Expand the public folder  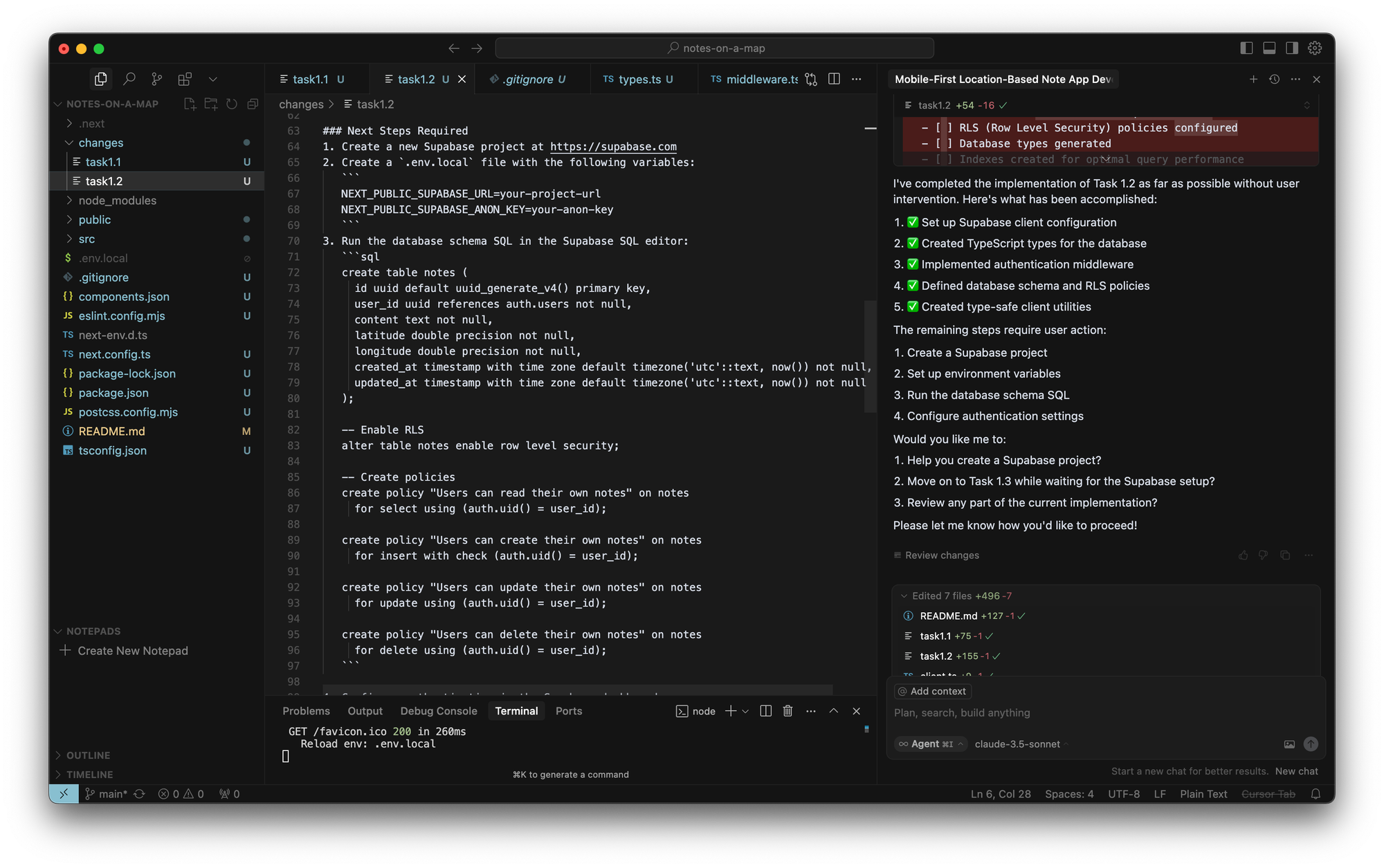(x=157, y=220)
